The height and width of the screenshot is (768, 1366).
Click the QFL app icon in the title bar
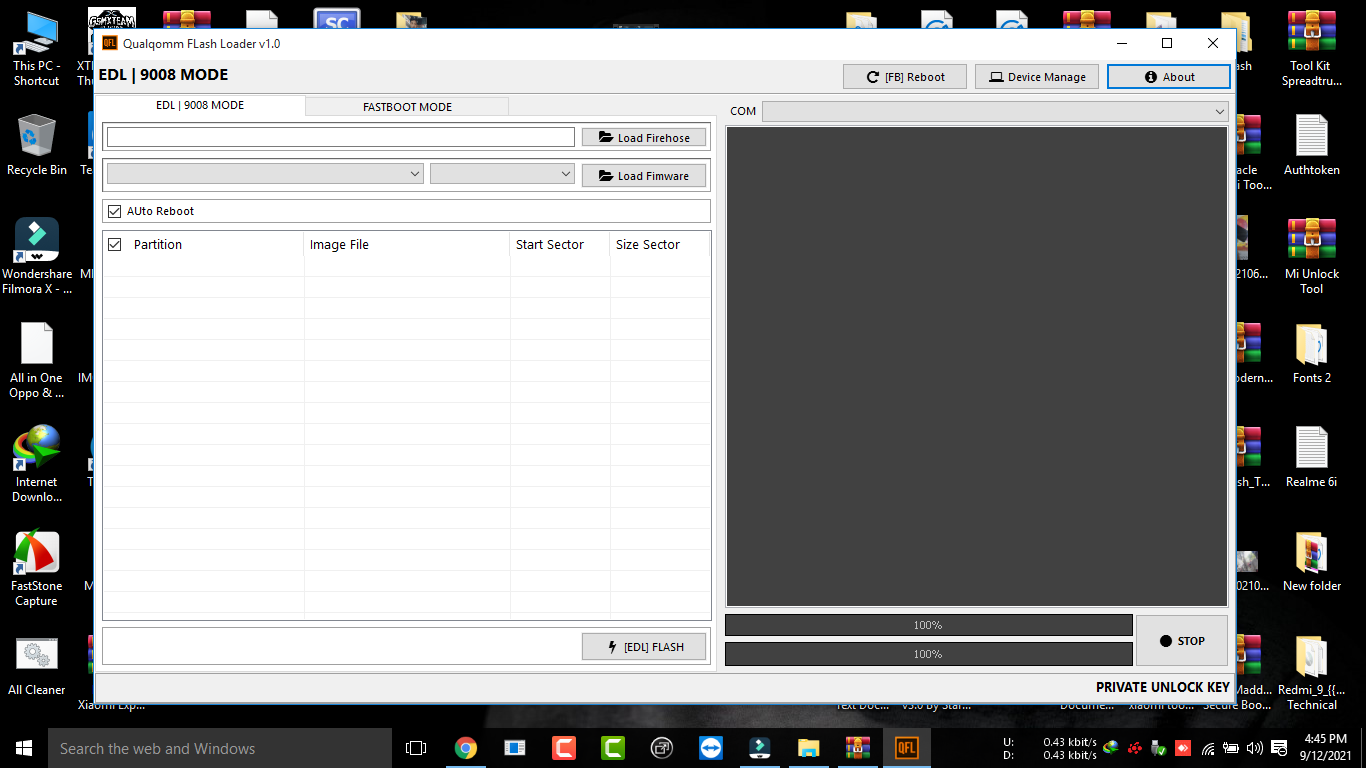pyautogui.click(x=110, y=43)
